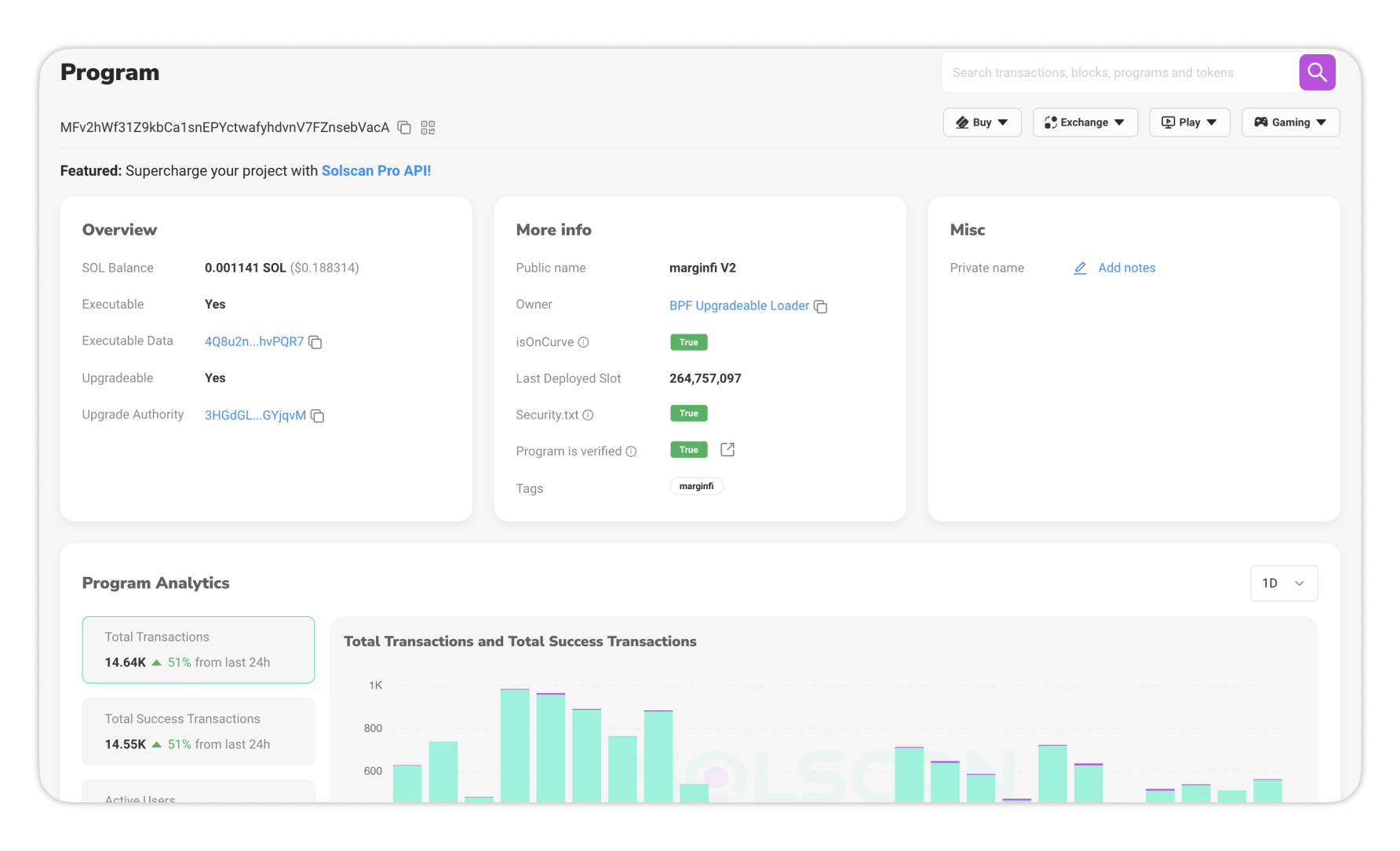The height and width of the screenshot is (851, 1400).
Task: Click the purple search magnifier button
Action: coord(1317,72)
